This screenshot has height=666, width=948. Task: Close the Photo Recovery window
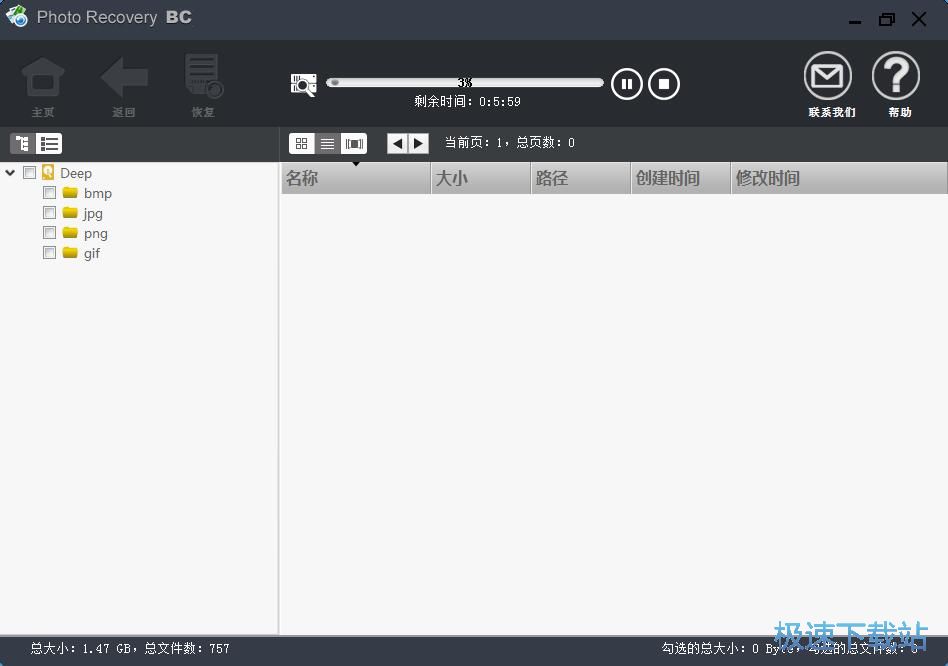(x=919, y=20)
